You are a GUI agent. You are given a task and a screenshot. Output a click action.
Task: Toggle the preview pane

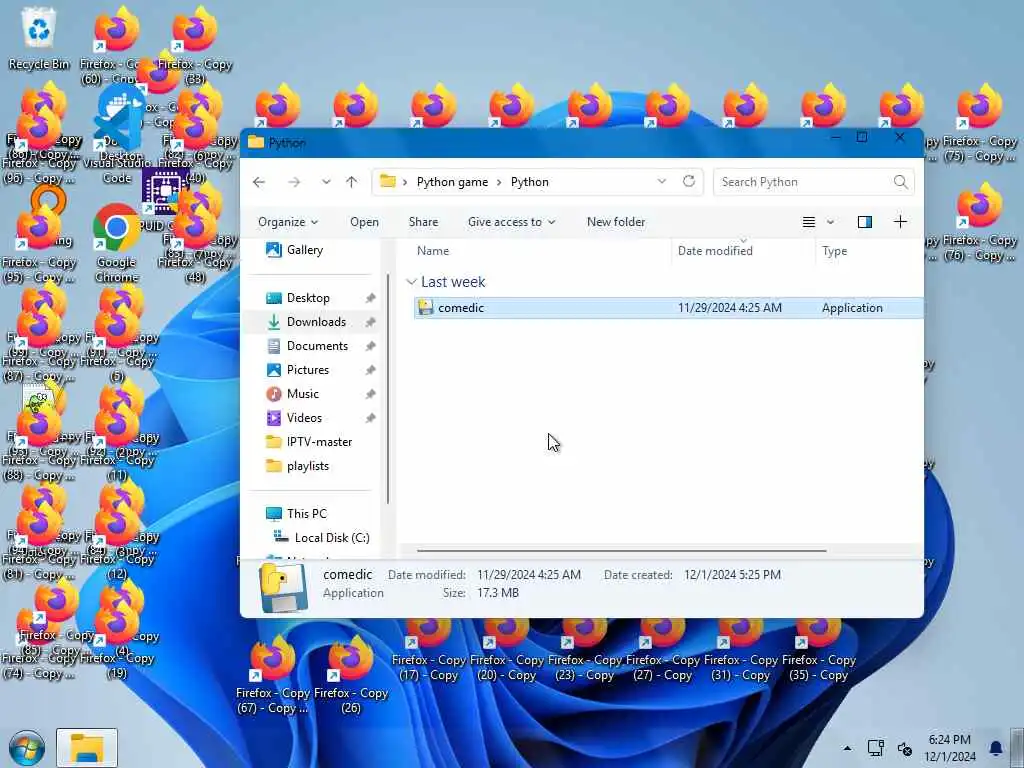click(865, 222)
